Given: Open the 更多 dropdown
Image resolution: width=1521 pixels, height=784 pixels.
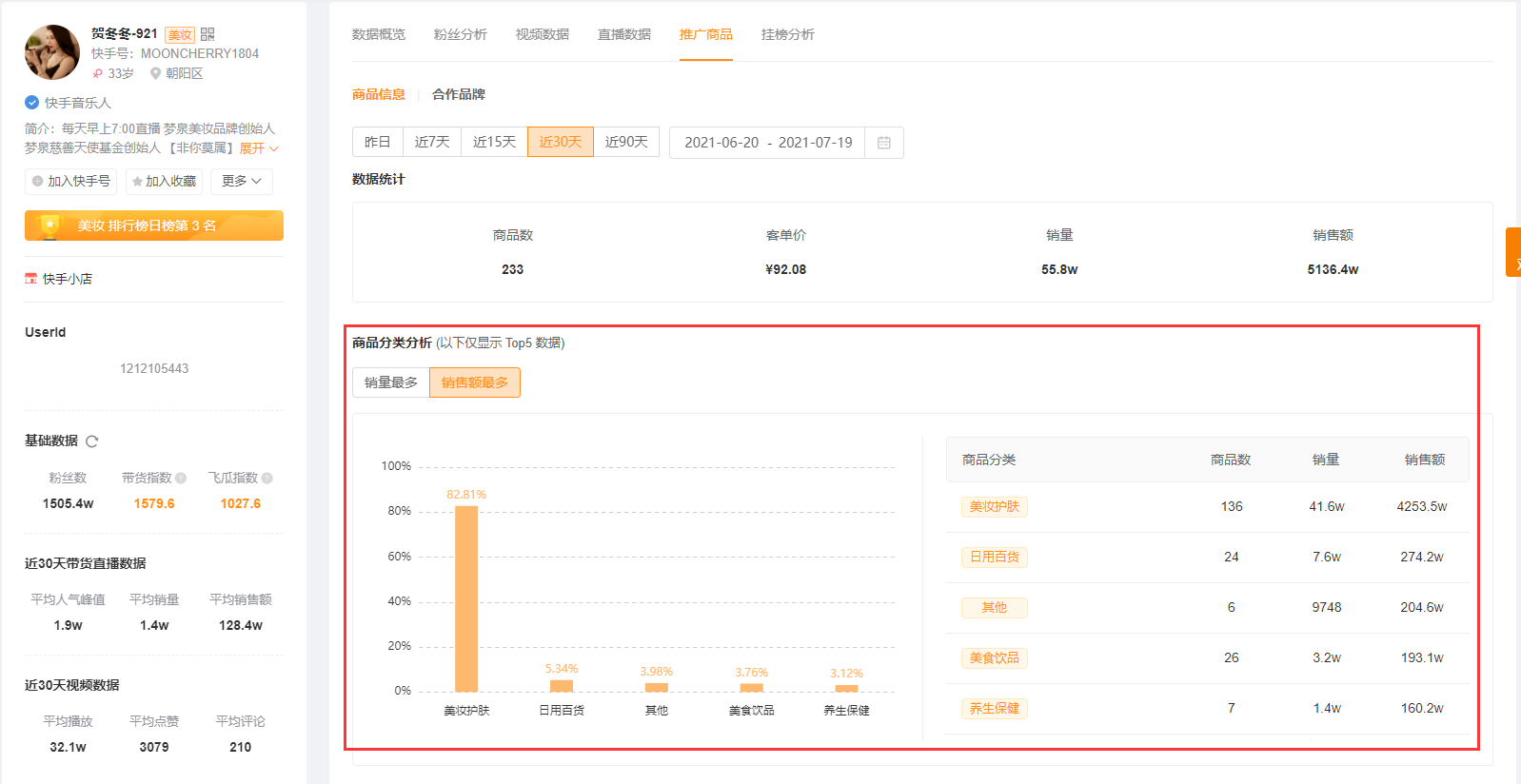Looking at the screenshot, I should (x=242, y=181).
